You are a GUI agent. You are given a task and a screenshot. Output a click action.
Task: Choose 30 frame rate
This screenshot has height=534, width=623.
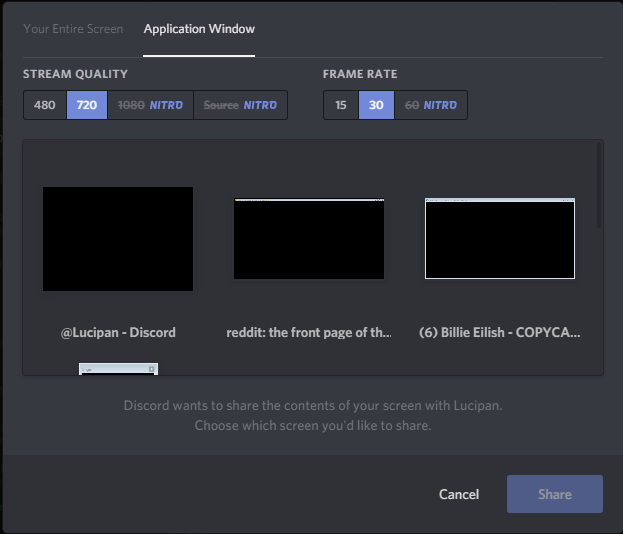click(376, 105)
